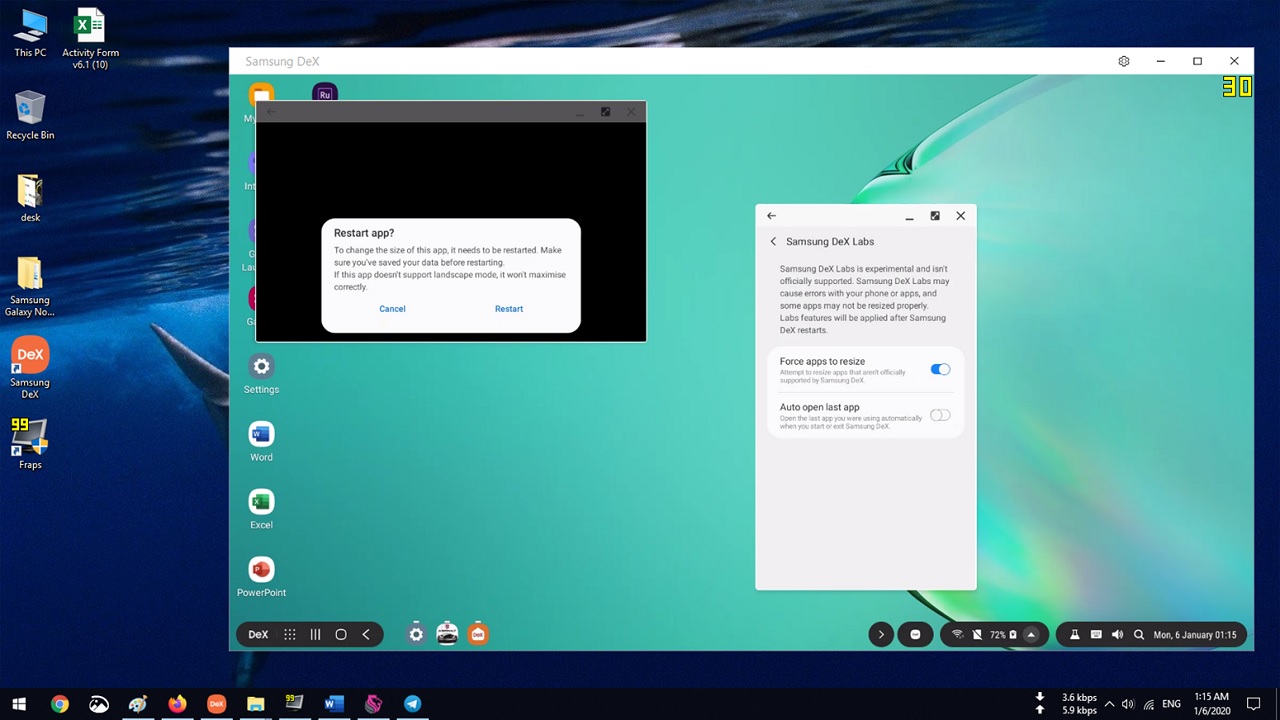Screen dimensions: 1280x720
Task: Open File Explorer from Windows taskbar
Action: (255, 704)
